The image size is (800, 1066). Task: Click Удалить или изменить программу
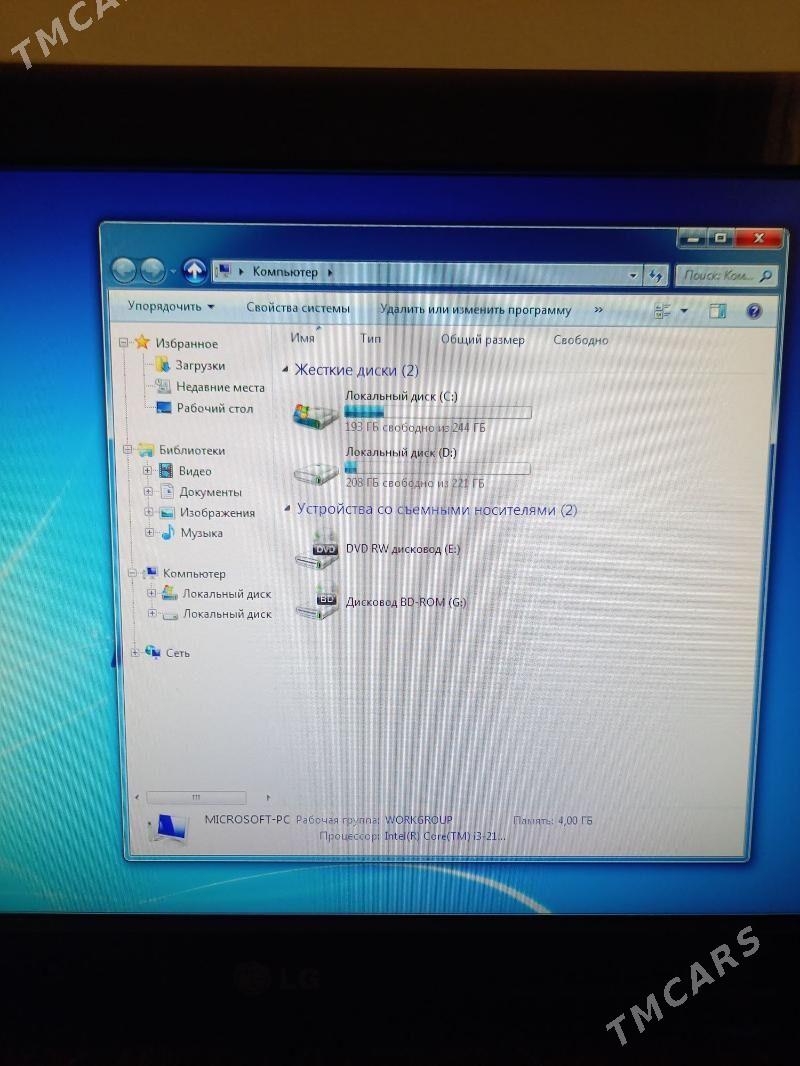[x=475, y=310]
